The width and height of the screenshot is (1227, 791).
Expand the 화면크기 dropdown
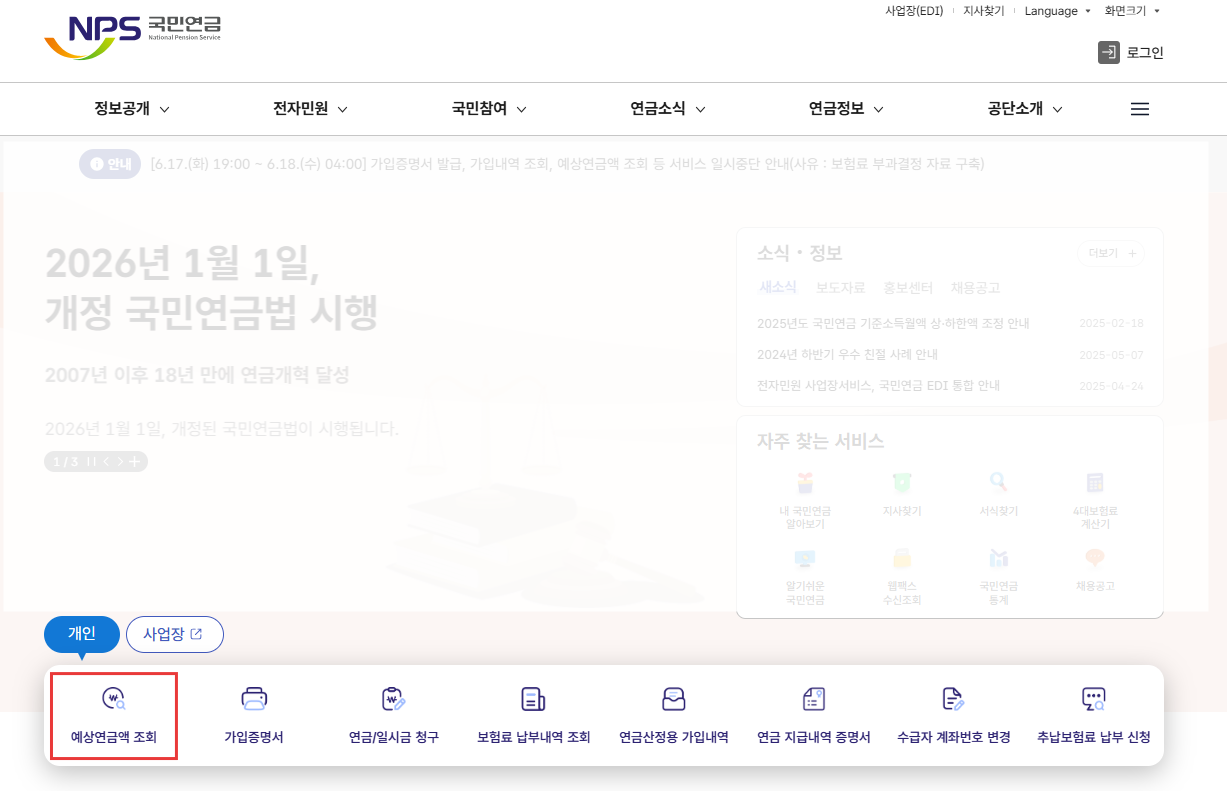1130,11
